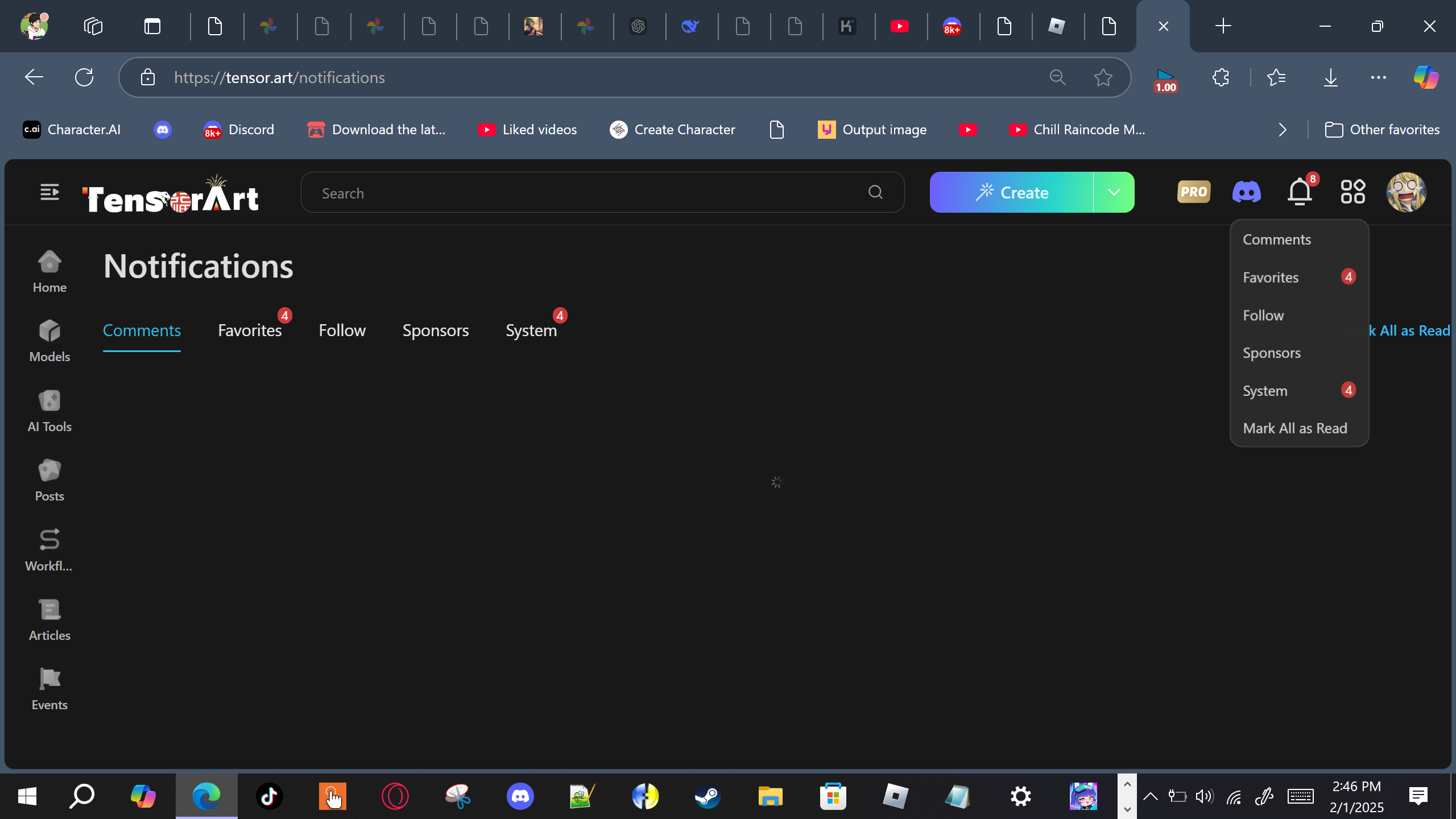Go to Models in the sidebar

[49, 341]
